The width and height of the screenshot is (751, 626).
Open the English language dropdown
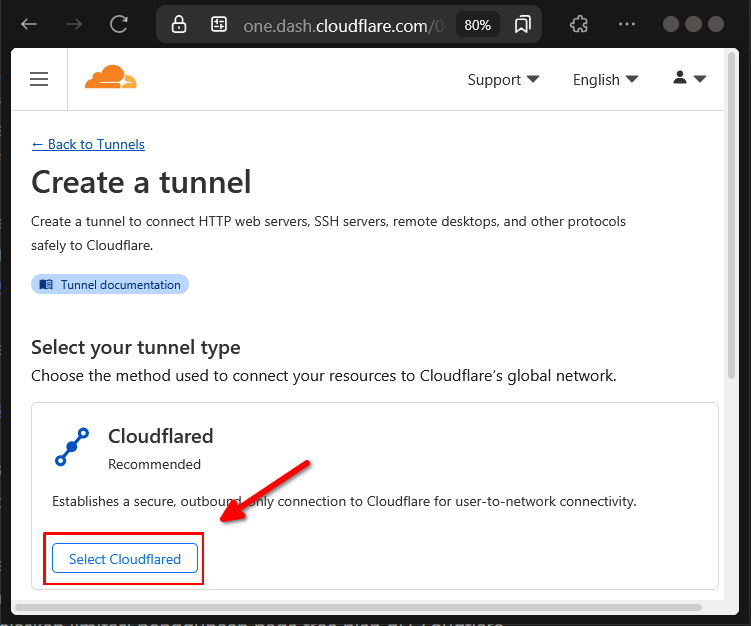point(605,80)
